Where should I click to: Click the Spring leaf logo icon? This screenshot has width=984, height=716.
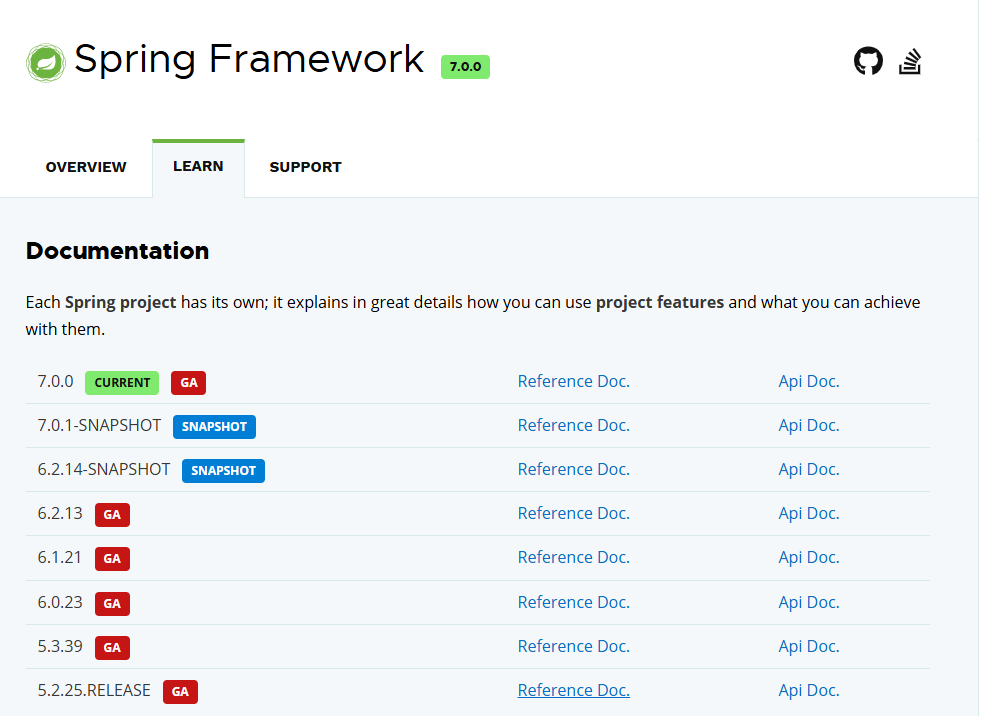pyautogui.click(x=46, y=63)
